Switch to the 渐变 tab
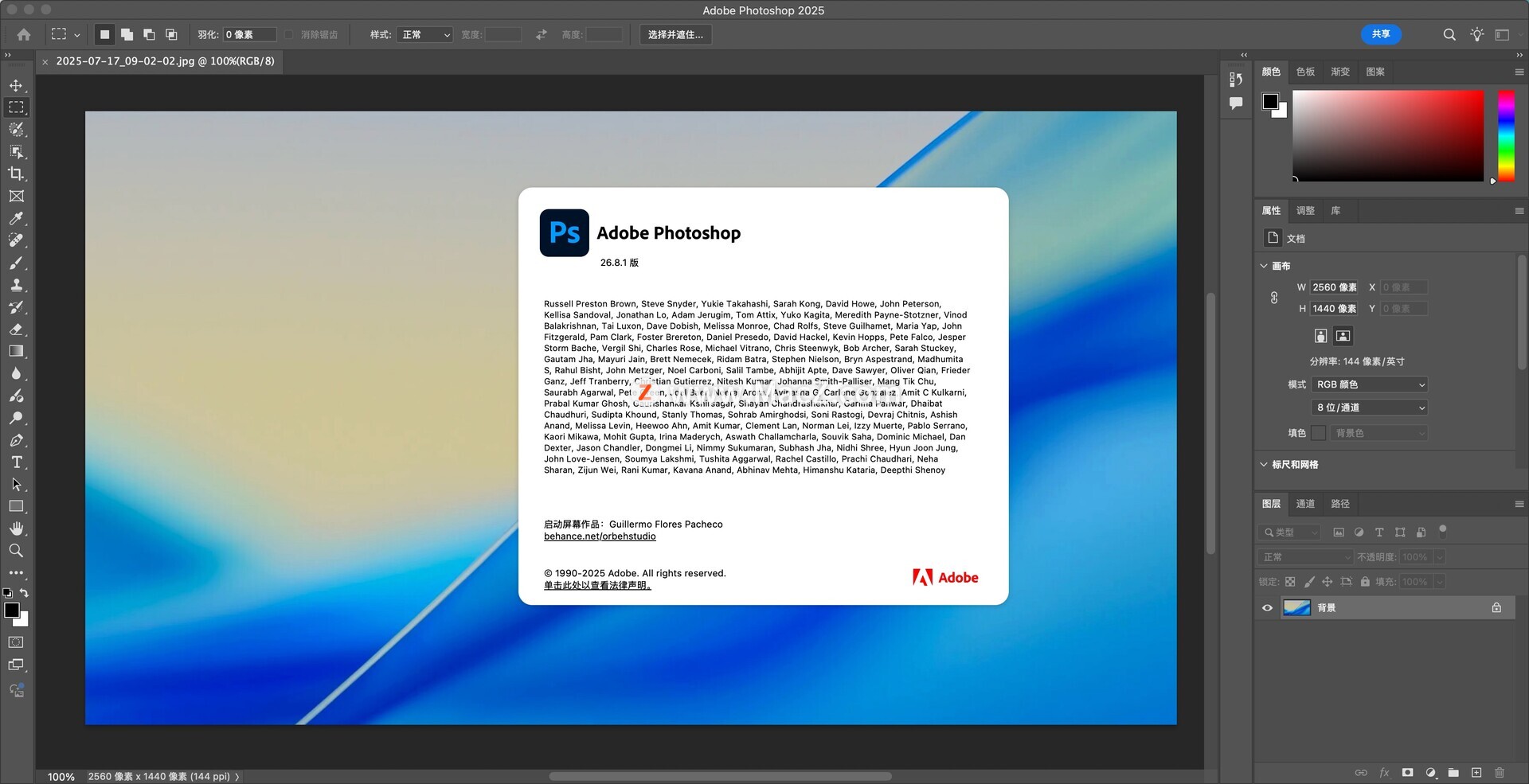The width and height of the screenshot is (1529, 784). pyautogui.click(x=1340, y=72)
